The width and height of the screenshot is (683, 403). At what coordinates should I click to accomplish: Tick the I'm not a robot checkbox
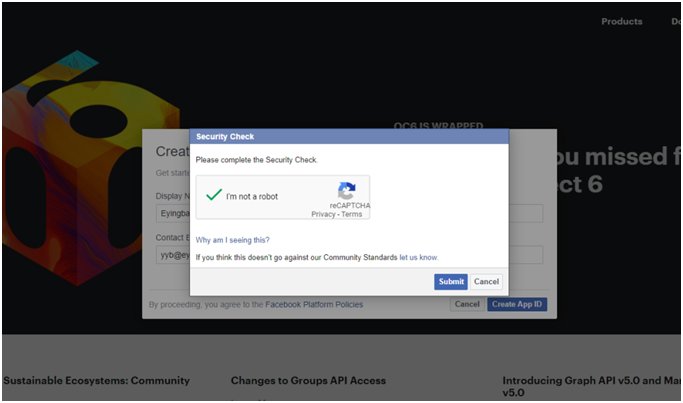click(x=214, y=195)
